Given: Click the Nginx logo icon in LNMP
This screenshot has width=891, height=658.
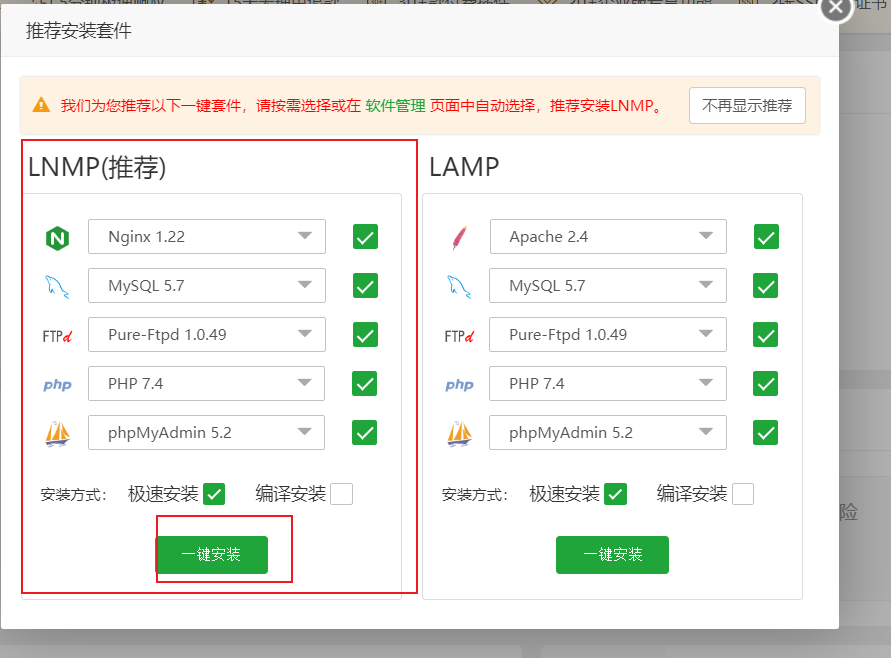Looking at the screenshot, I should click(x=57, y=238).
